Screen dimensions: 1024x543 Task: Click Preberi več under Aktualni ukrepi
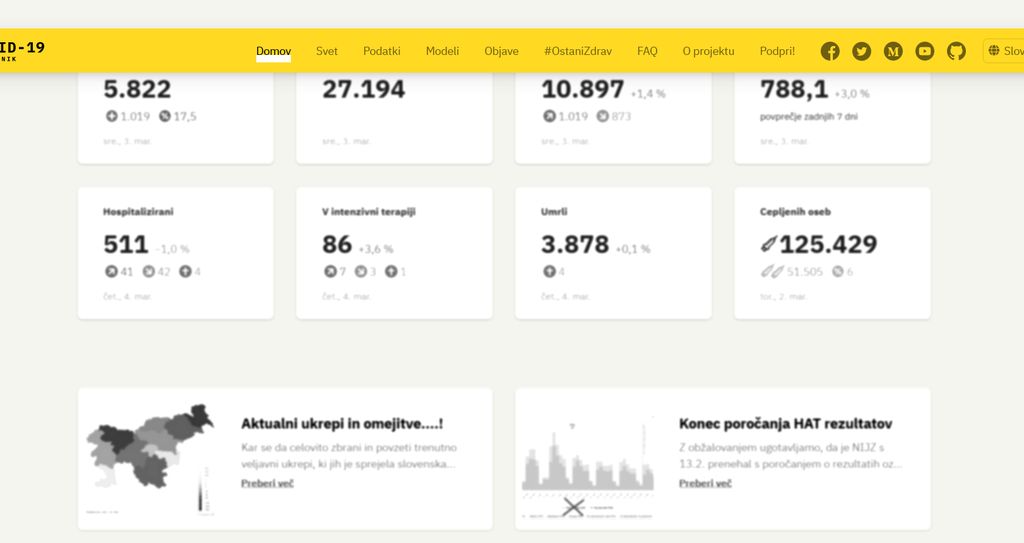pyautogui.click(x=267, y=483)
